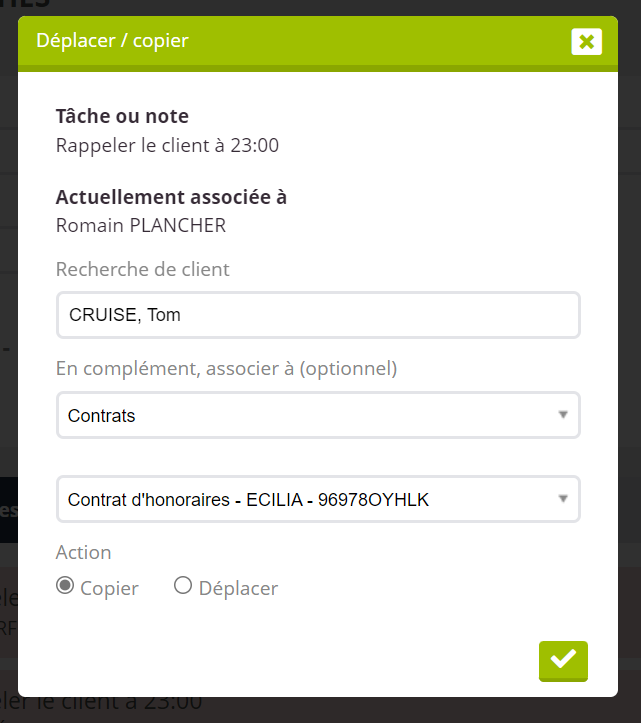Close the Déplacer / copier dialog
Screen dimensions: 641x723
point(586,41)
